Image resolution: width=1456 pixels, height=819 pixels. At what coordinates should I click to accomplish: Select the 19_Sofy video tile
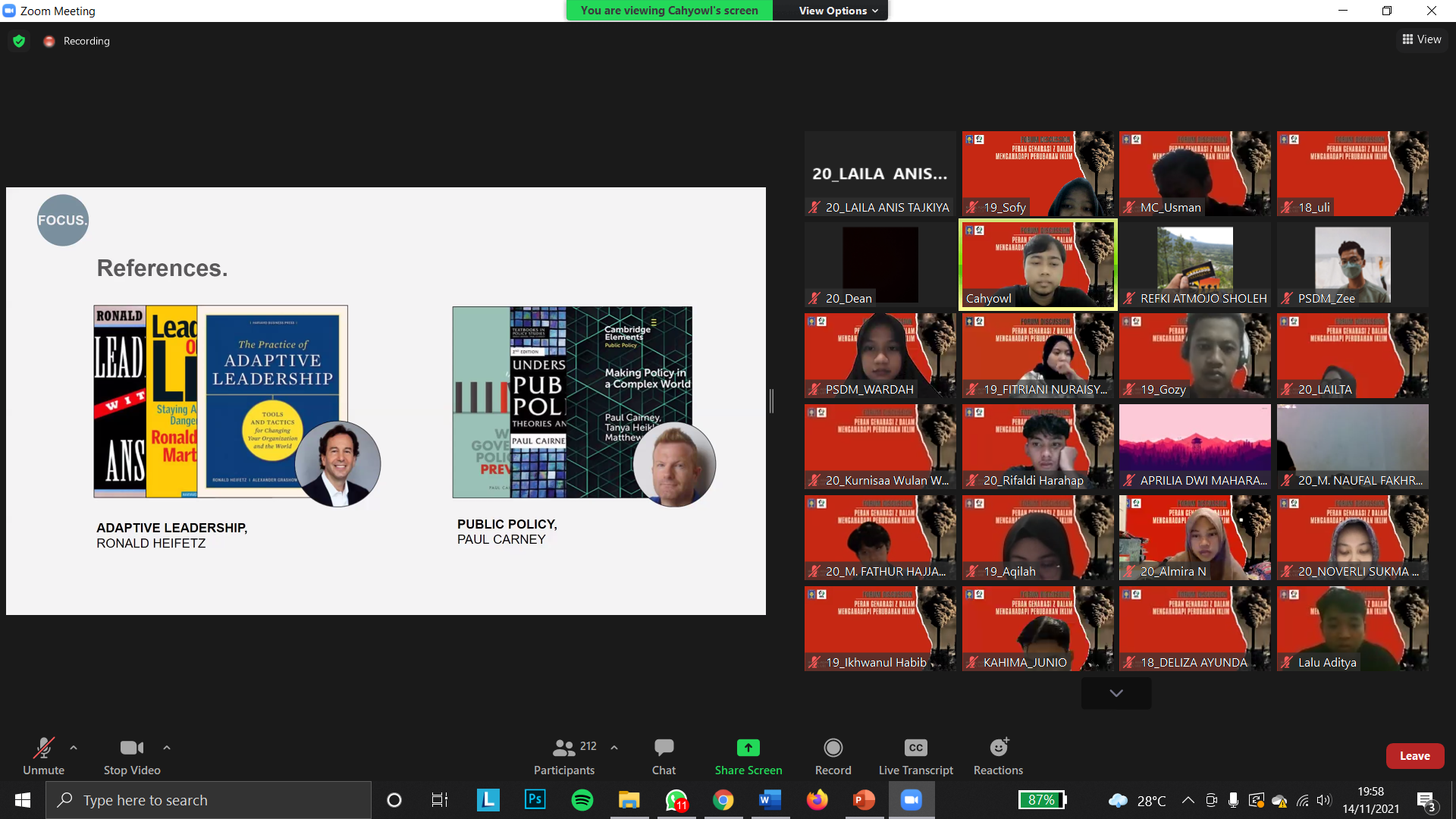[1037, 174]
